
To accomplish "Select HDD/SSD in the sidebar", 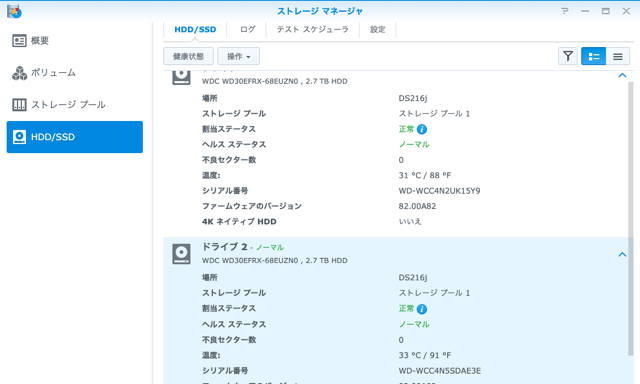I will tap(75, 137).
